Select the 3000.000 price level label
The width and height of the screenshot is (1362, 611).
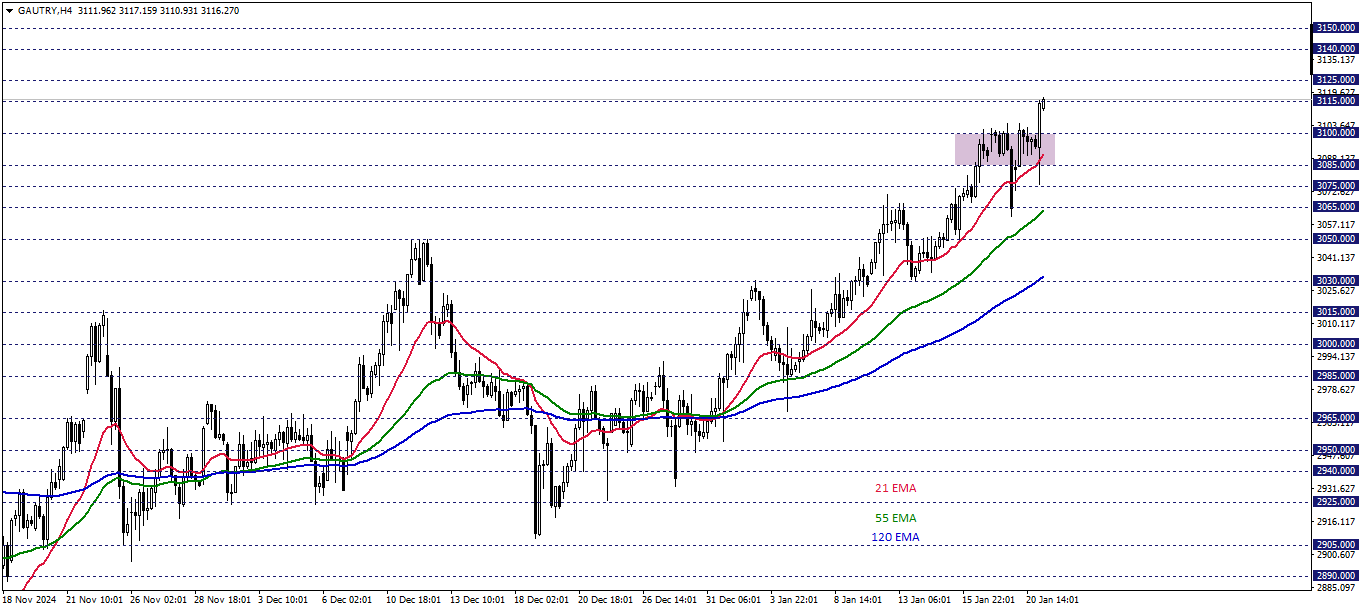point(1336,344)
